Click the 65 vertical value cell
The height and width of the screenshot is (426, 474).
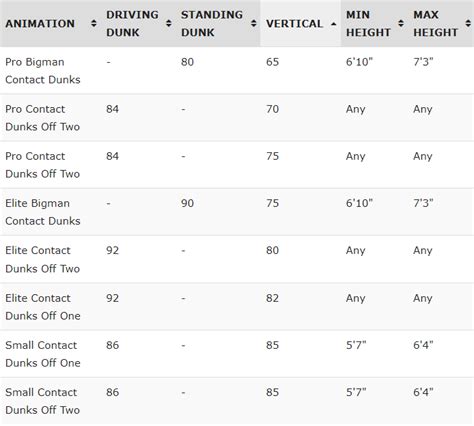tap(272, 62)
